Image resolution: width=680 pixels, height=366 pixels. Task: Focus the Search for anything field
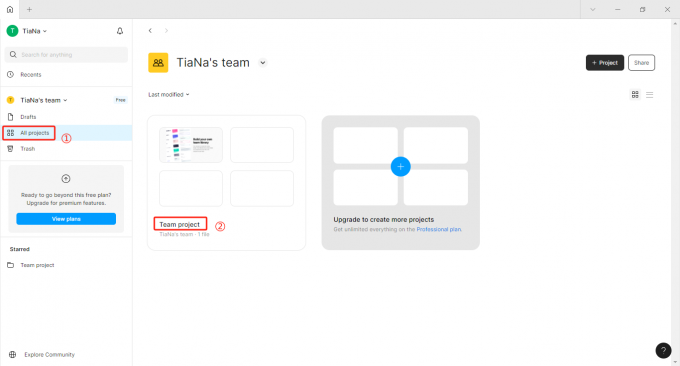[66, 55]
